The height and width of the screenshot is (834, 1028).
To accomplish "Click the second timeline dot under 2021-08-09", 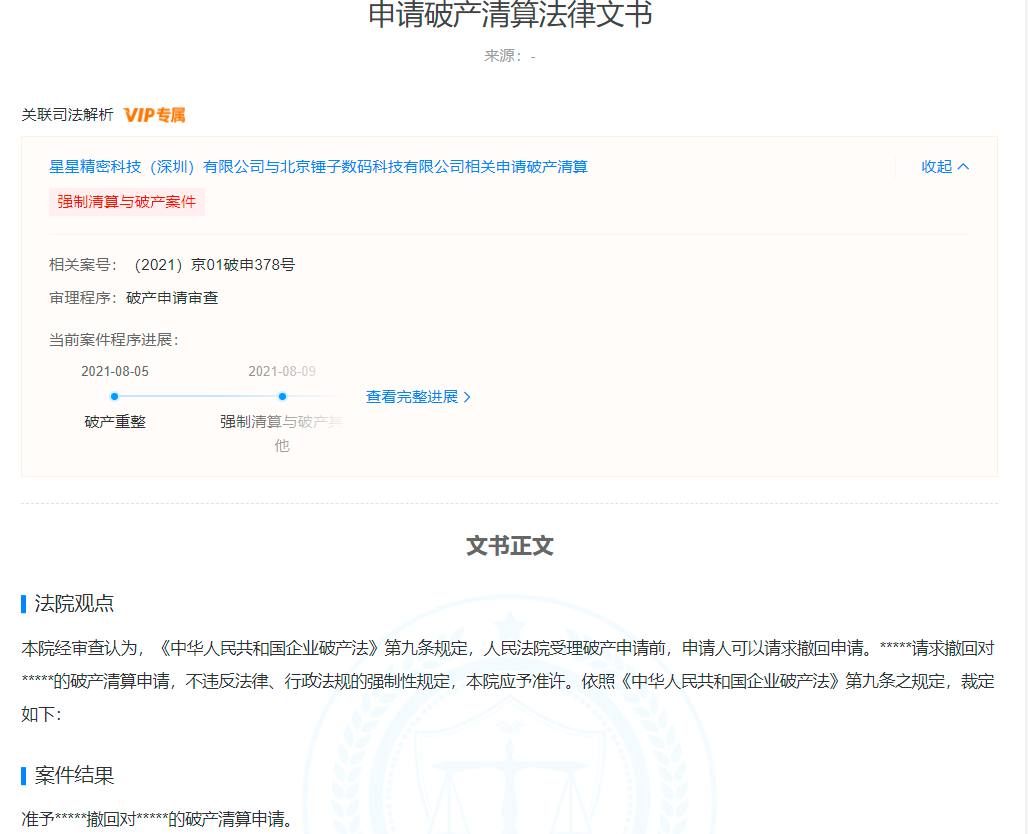I will point(282,397).
